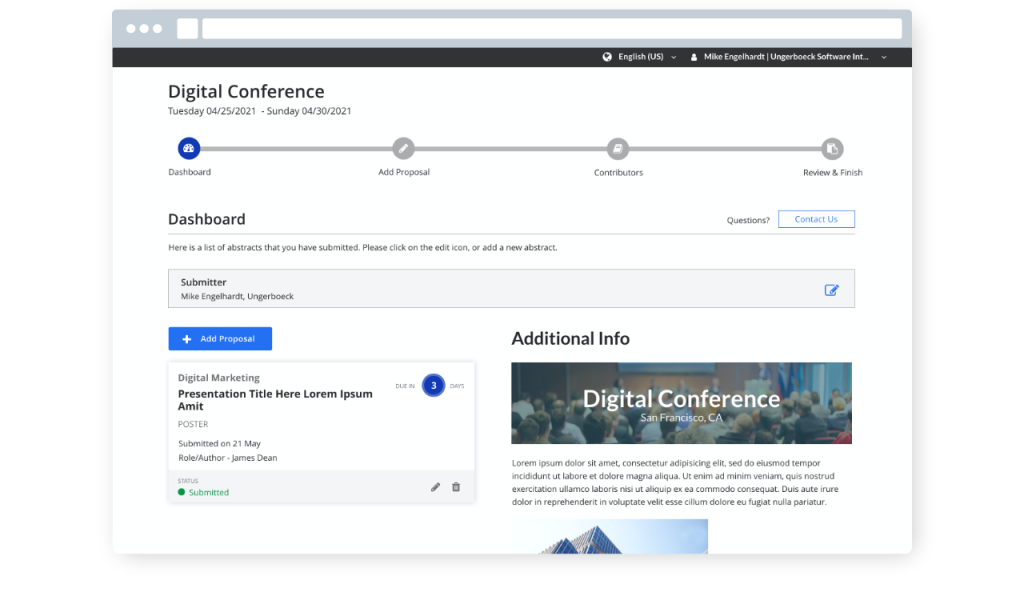Viewport: 1024px width, 600px height.
Task: Click the Add Proposal pencil step icon
Action: pyautogui.click(x=403, y=149)
